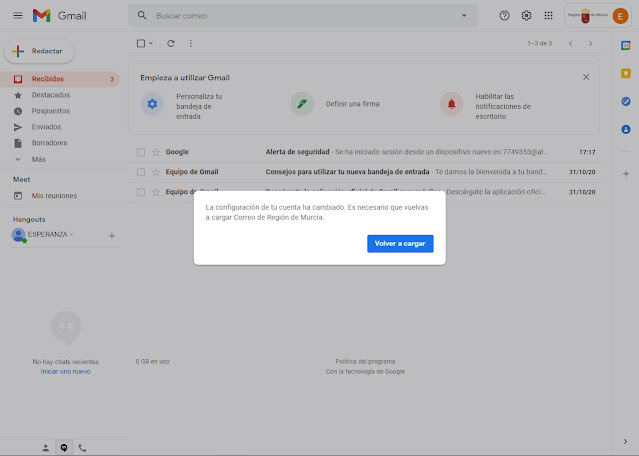The image size is (639, 456).
Task: Get add-ons plus icon
Action: [626, 174]
